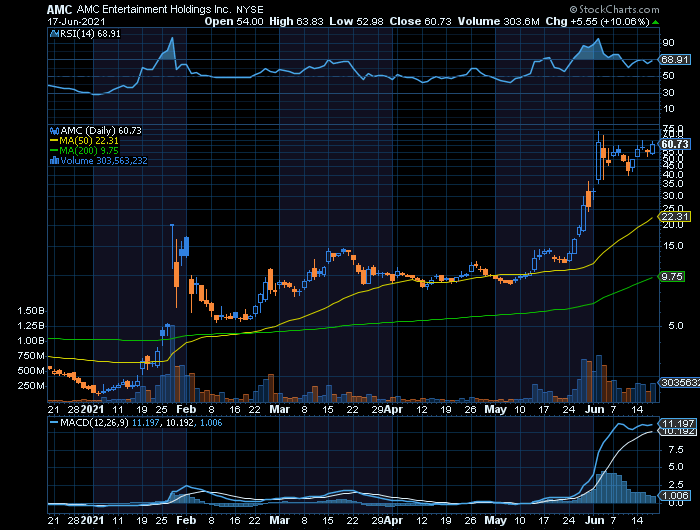The height and width of the screenshot is (530, 700).
Task: Click the 90 level on RSI axis
Action: [x=668, y=43]
